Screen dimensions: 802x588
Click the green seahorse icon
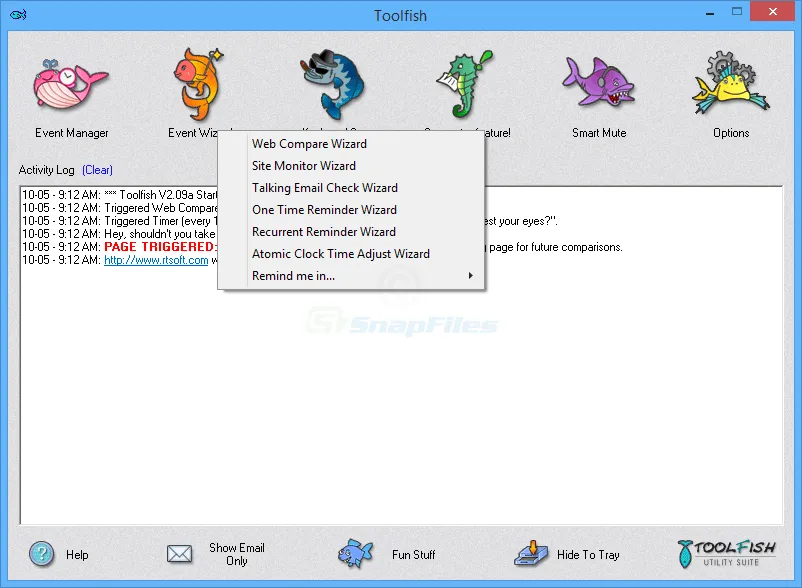(464, 84)
